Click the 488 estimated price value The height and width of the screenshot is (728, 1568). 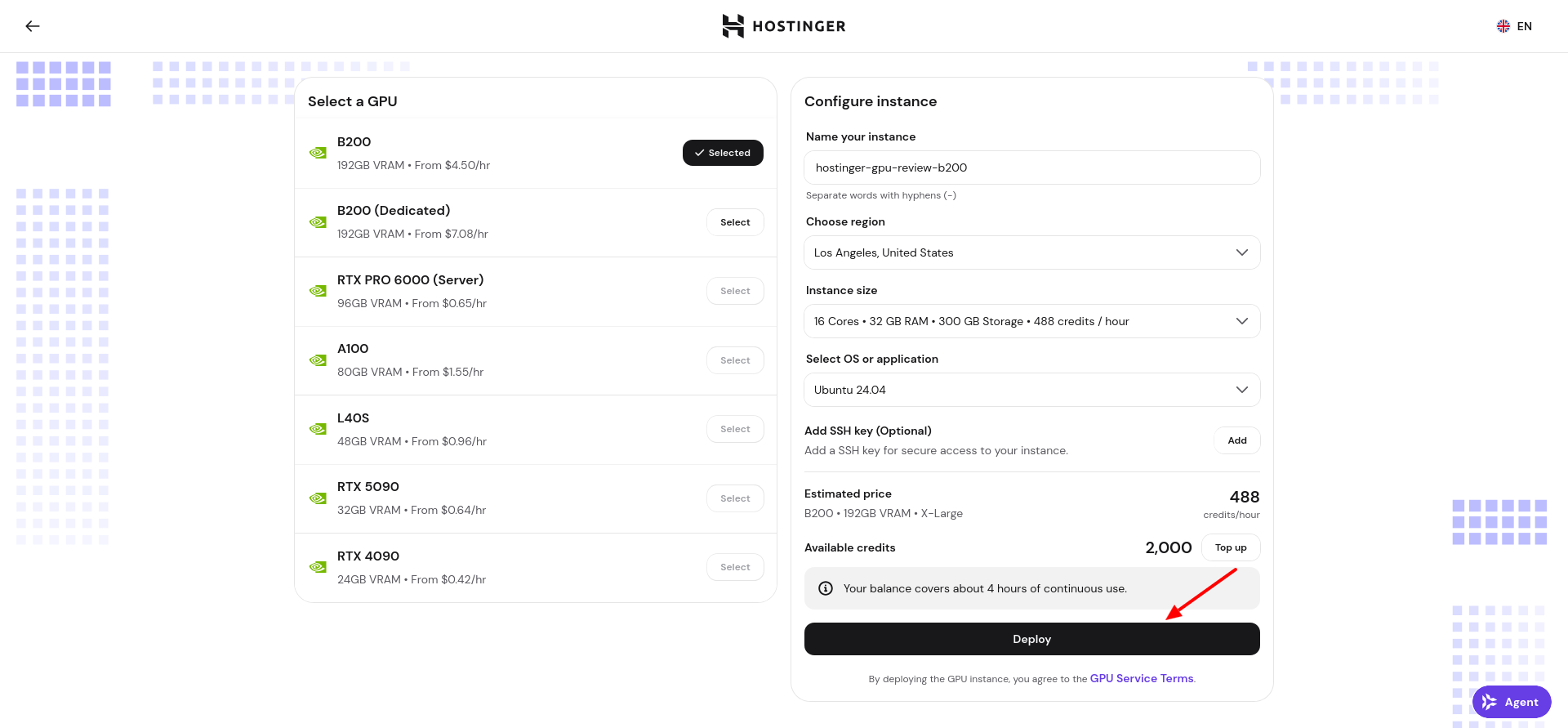1245,497
